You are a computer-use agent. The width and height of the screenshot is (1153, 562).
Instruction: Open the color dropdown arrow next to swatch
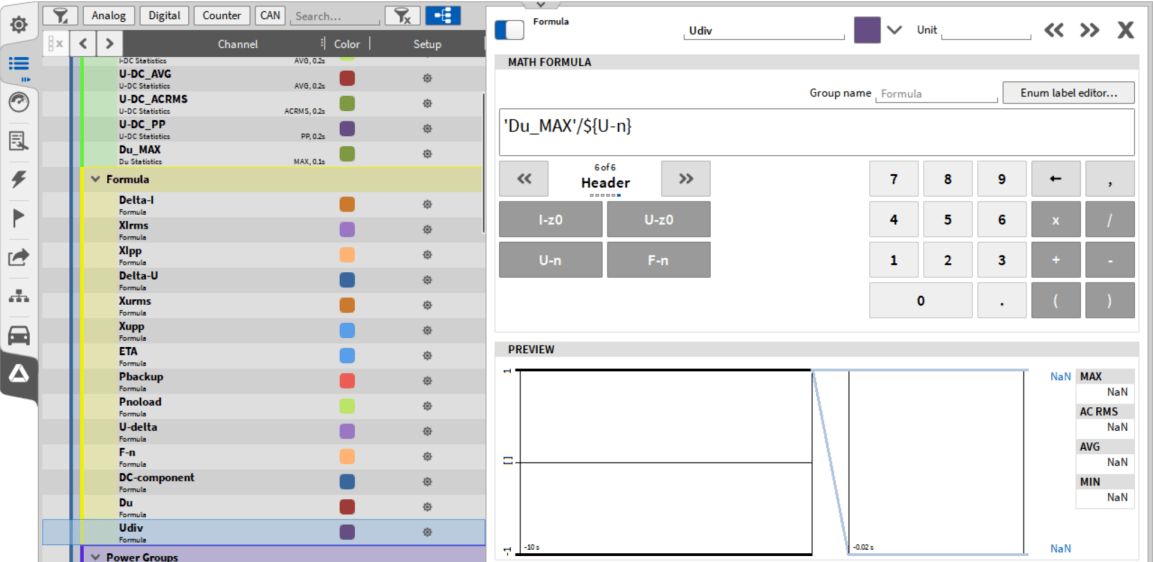click(894, 30)
